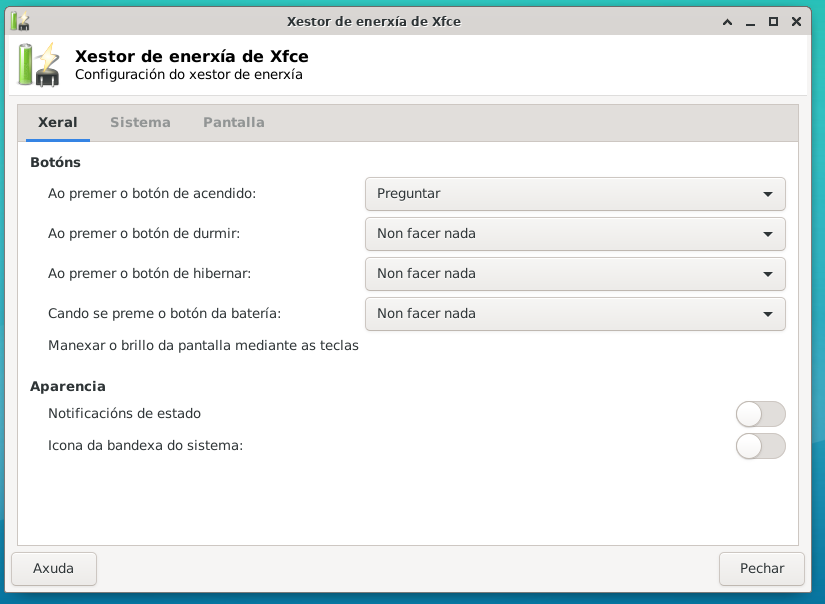
Task: Switch to the Sistema tab
Action: coord(140,122)
